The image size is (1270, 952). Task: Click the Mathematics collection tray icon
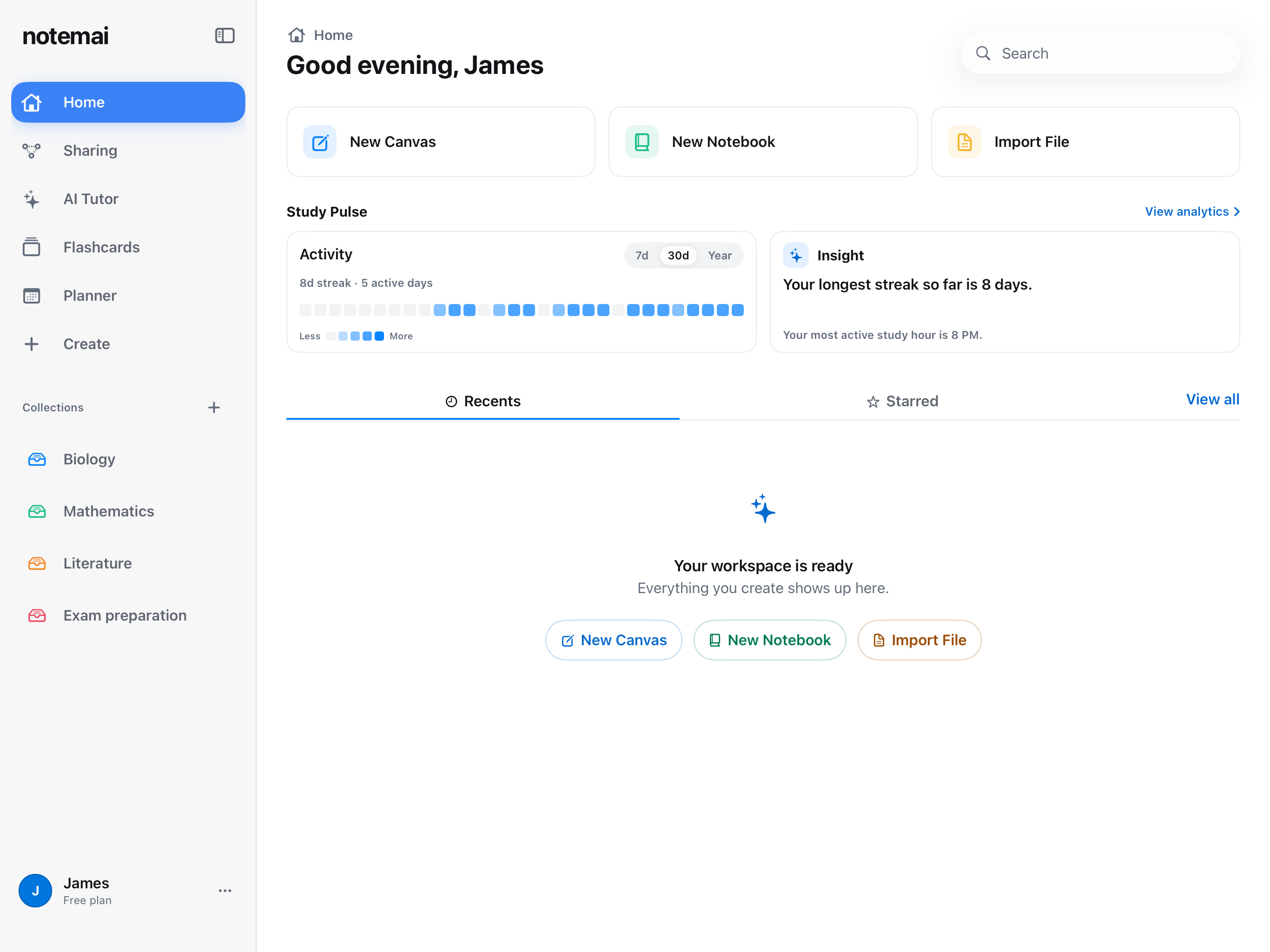tap(37, 511)
